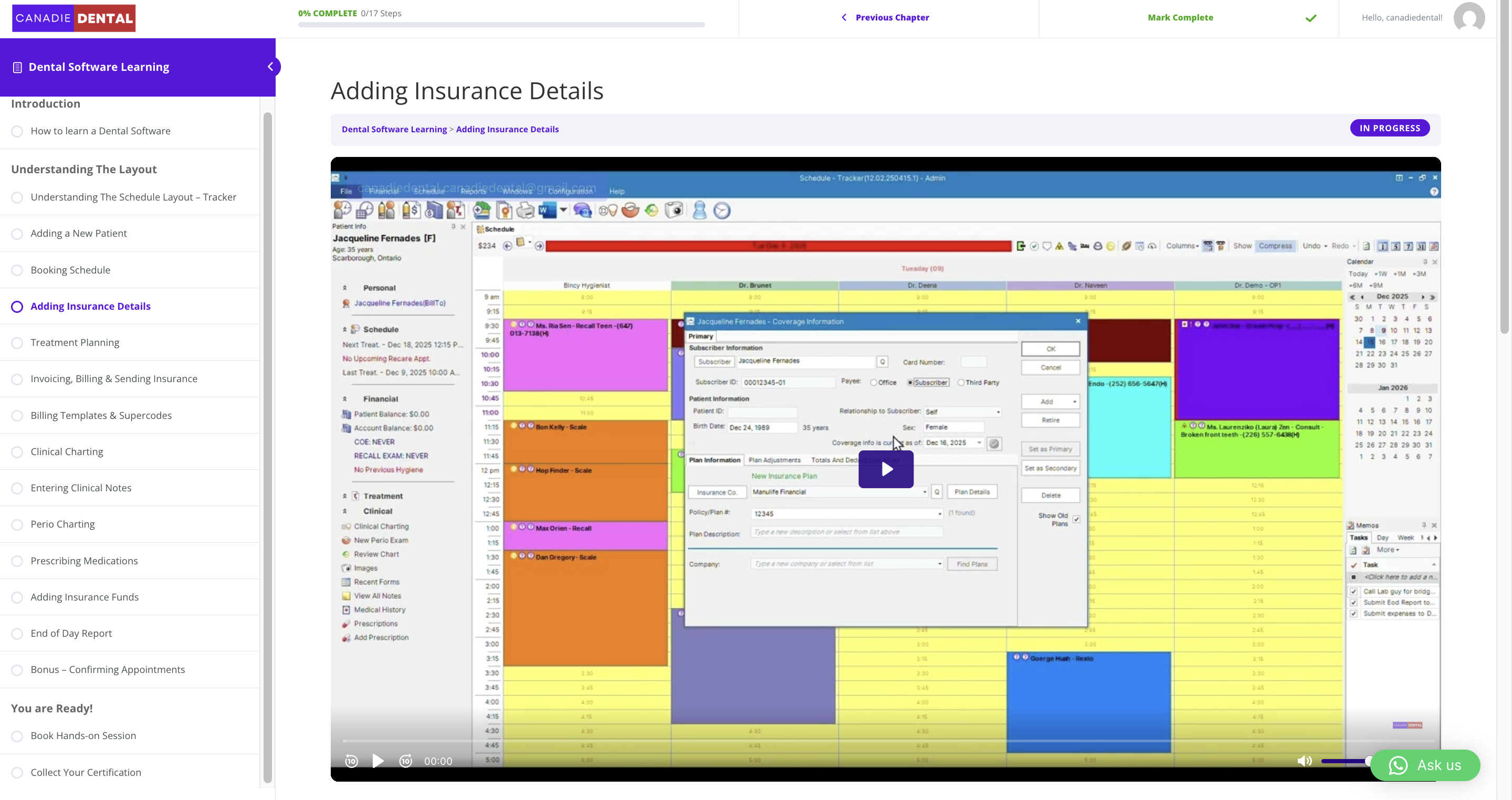Toggle completion circle for Perio Charting
The height and width of the screenshot is (800, 1512).
pos(17,525)
